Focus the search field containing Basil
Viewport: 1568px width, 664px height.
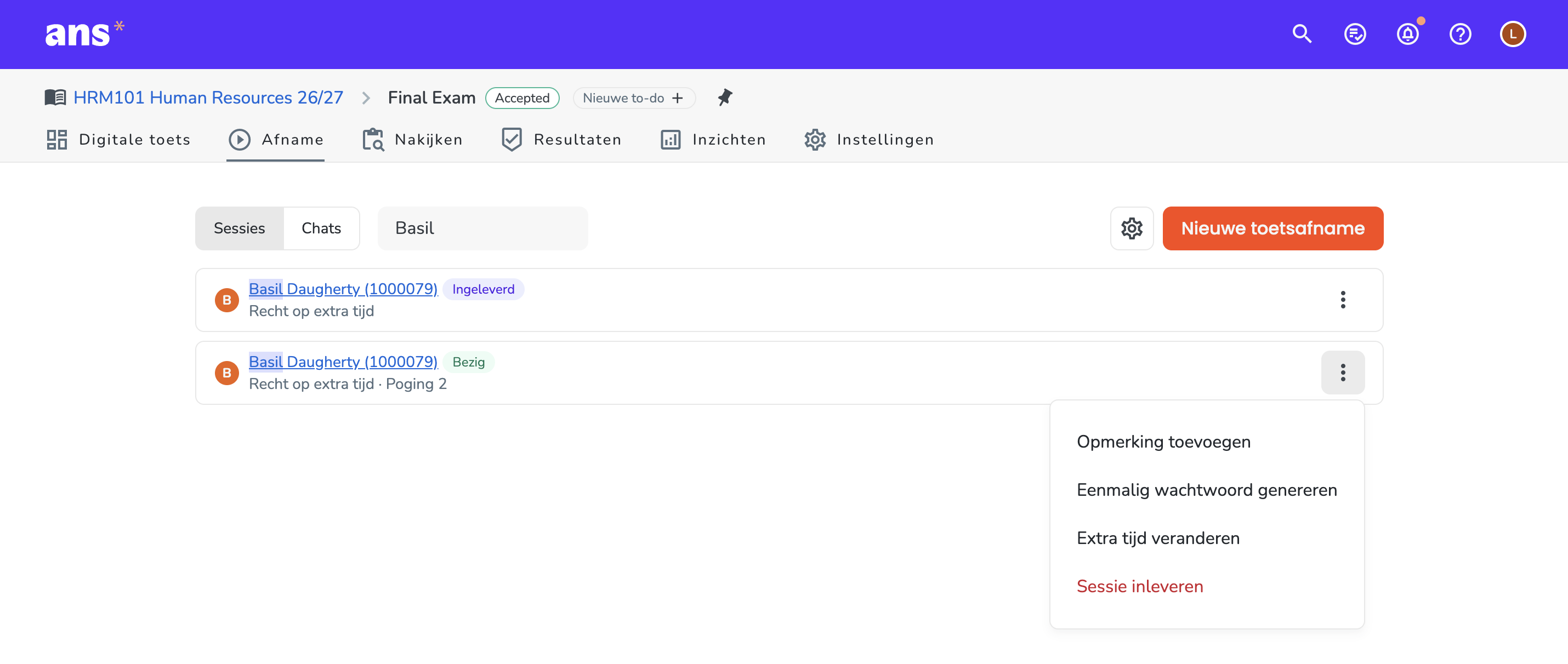click(x=482, y=228)
